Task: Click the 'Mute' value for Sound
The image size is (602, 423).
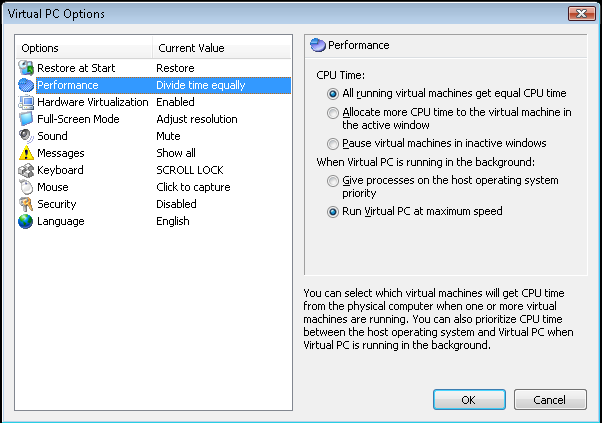Action: [168, 136]
